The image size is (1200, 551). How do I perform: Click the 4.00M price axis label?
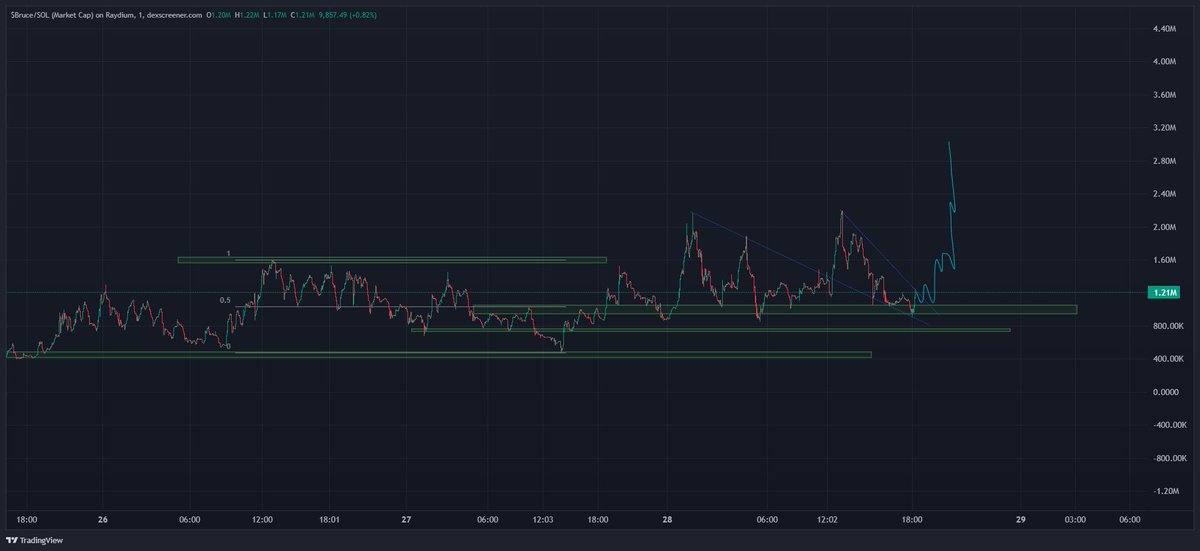[x=1164, y=62]
